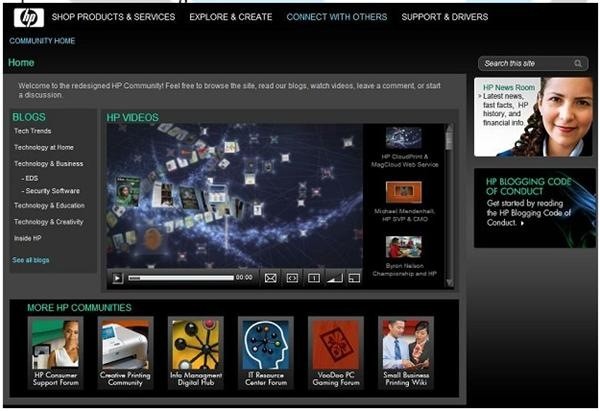Select the Michael Mendenhall video thumbnail
This screenshot has width=600, height=411.
tap(404, 192)
